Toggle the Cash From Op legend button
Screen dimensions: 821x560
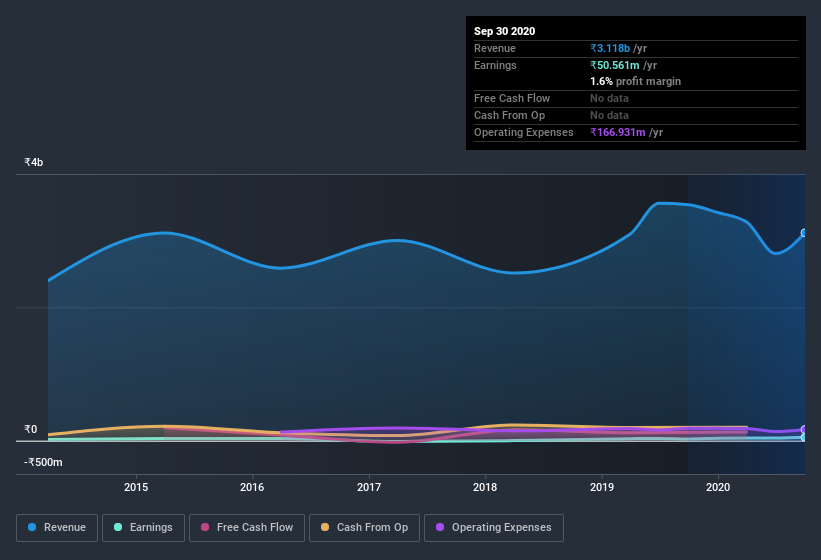coord(364,528)
